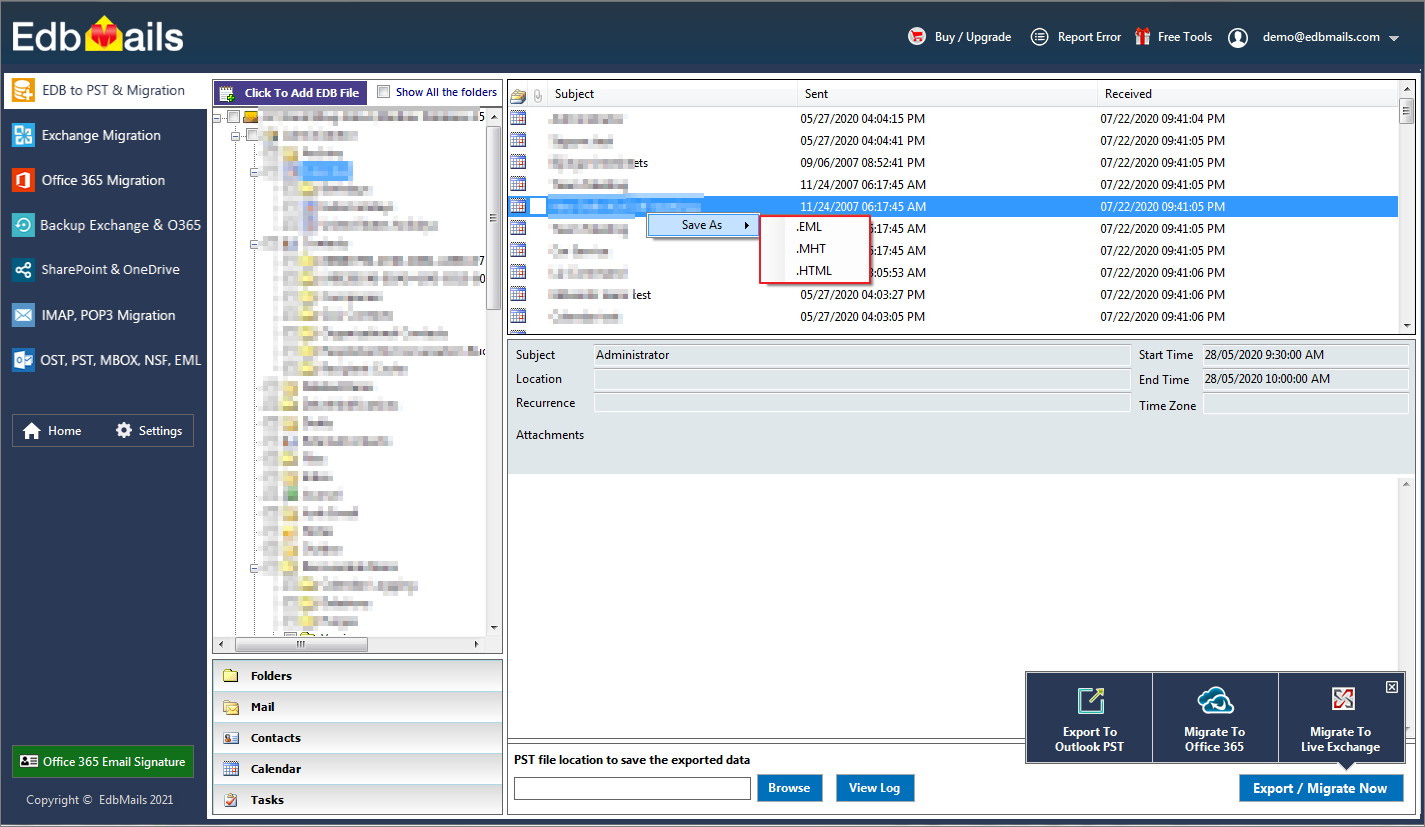1425x827 pixels.
Task: Choose .EML from the Save As submenu
Action: pyautogui.click(x=809, y=227)
